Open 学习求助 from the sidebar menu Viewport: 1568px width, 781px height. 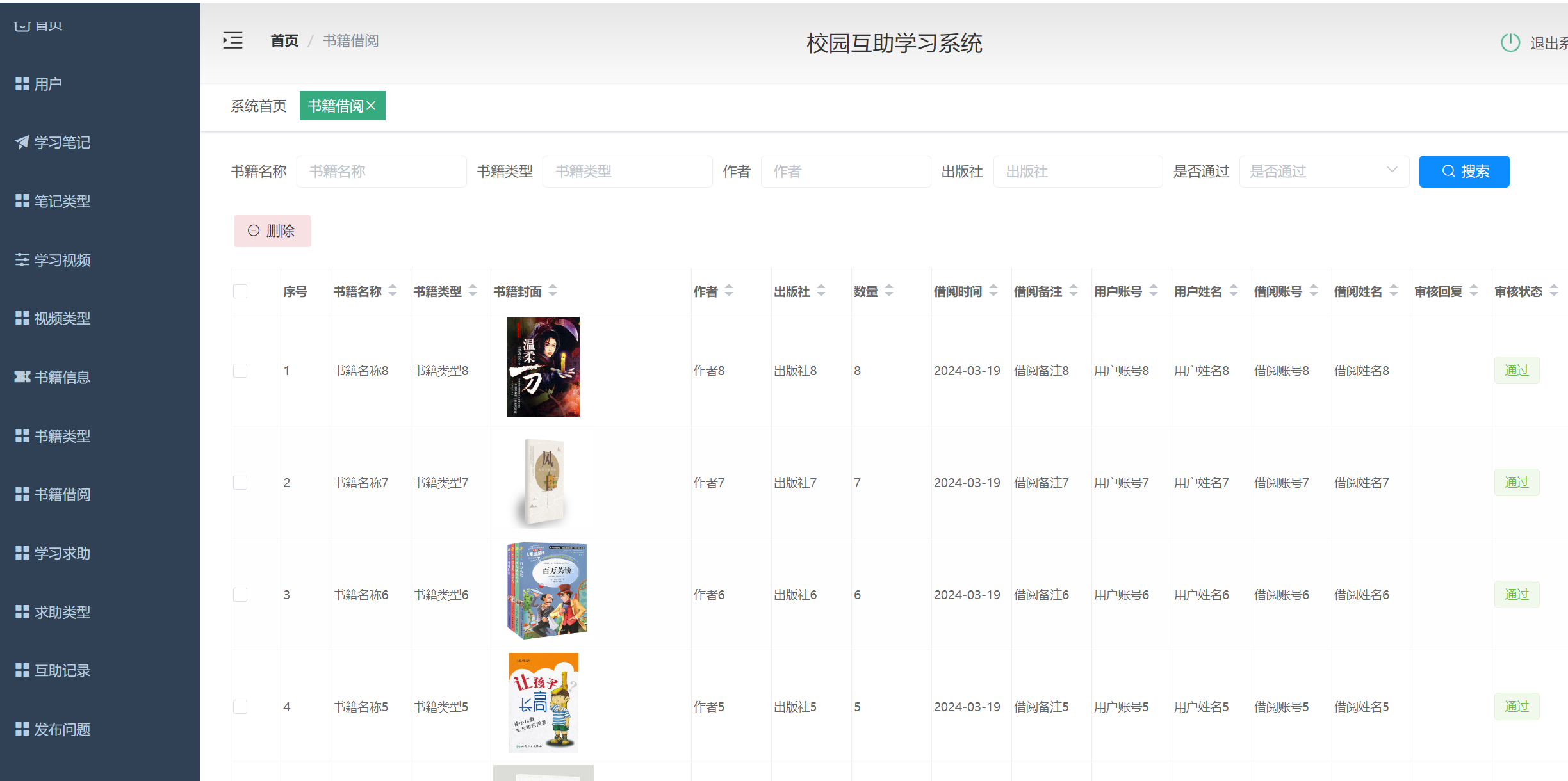point(61,553)
